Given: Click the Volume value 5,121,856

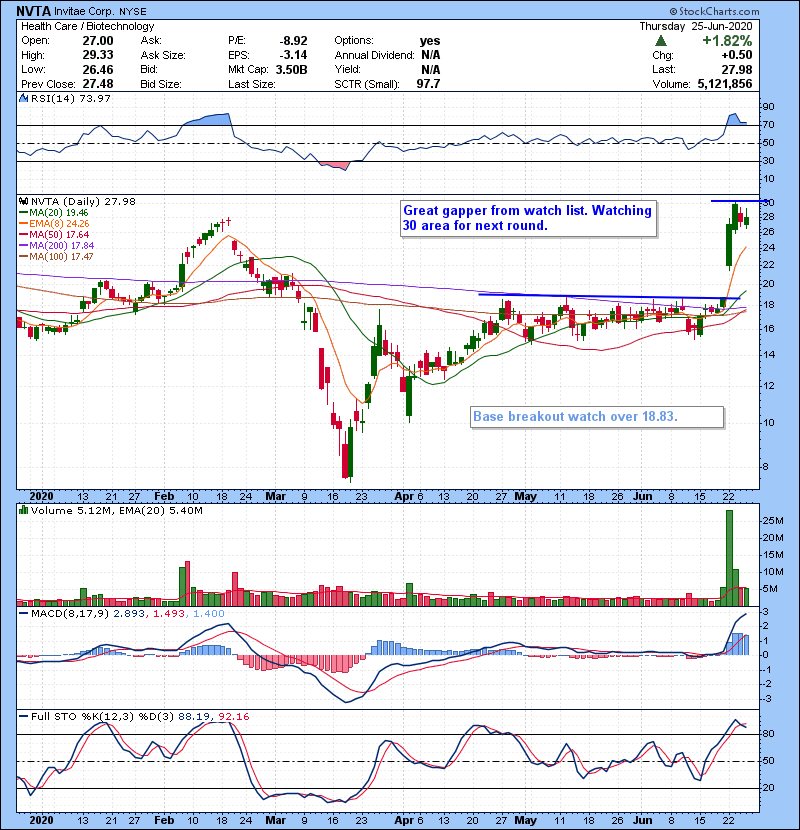Looking at the screenshot, I should [725, 84].
